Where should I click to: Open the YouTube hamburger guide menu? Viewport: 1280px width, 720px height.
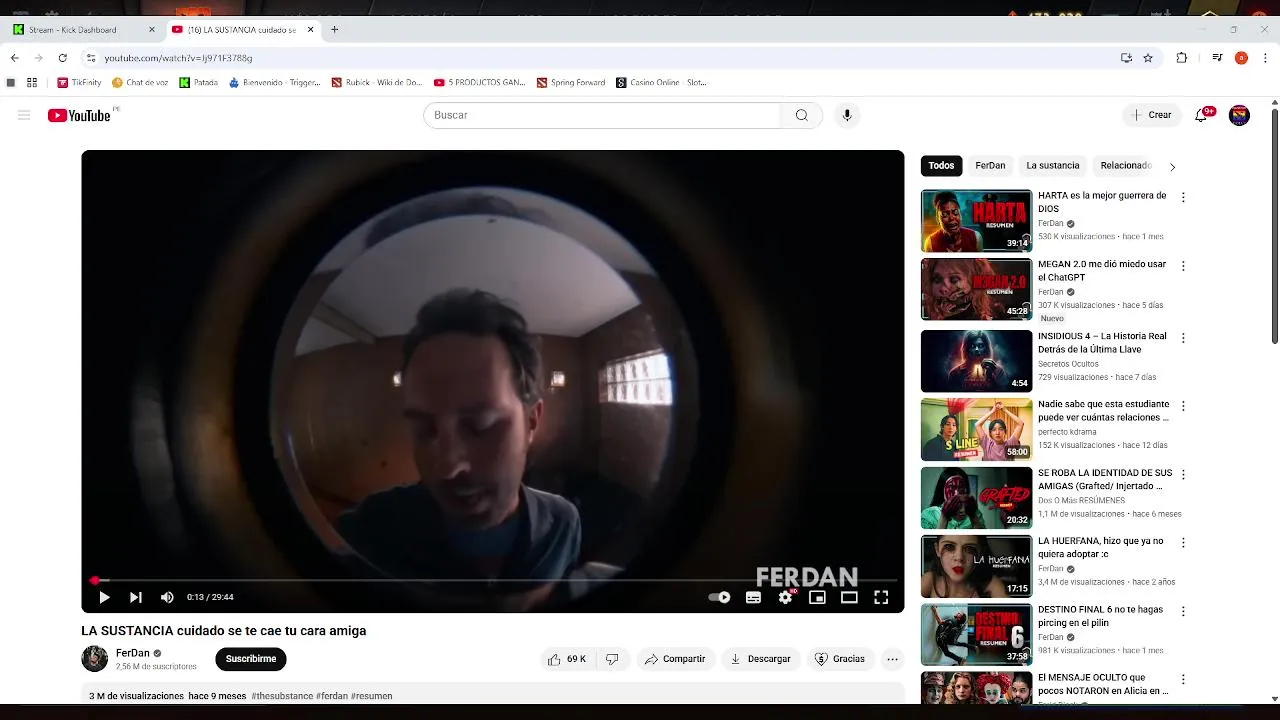click(24, 115)
